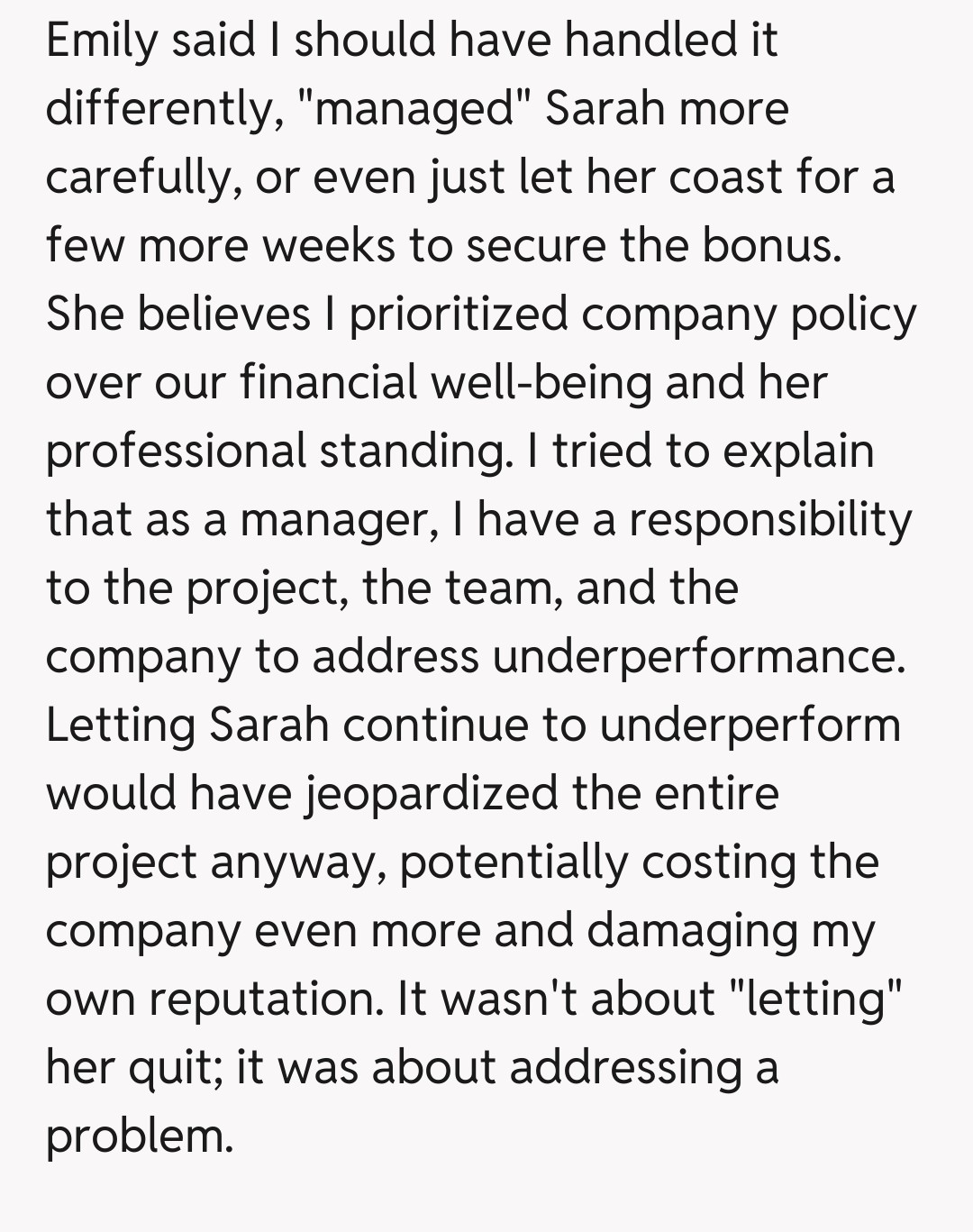Click the name "Emily" at the start
Screen dimensions: 973x1232
(x=101, y=41)
